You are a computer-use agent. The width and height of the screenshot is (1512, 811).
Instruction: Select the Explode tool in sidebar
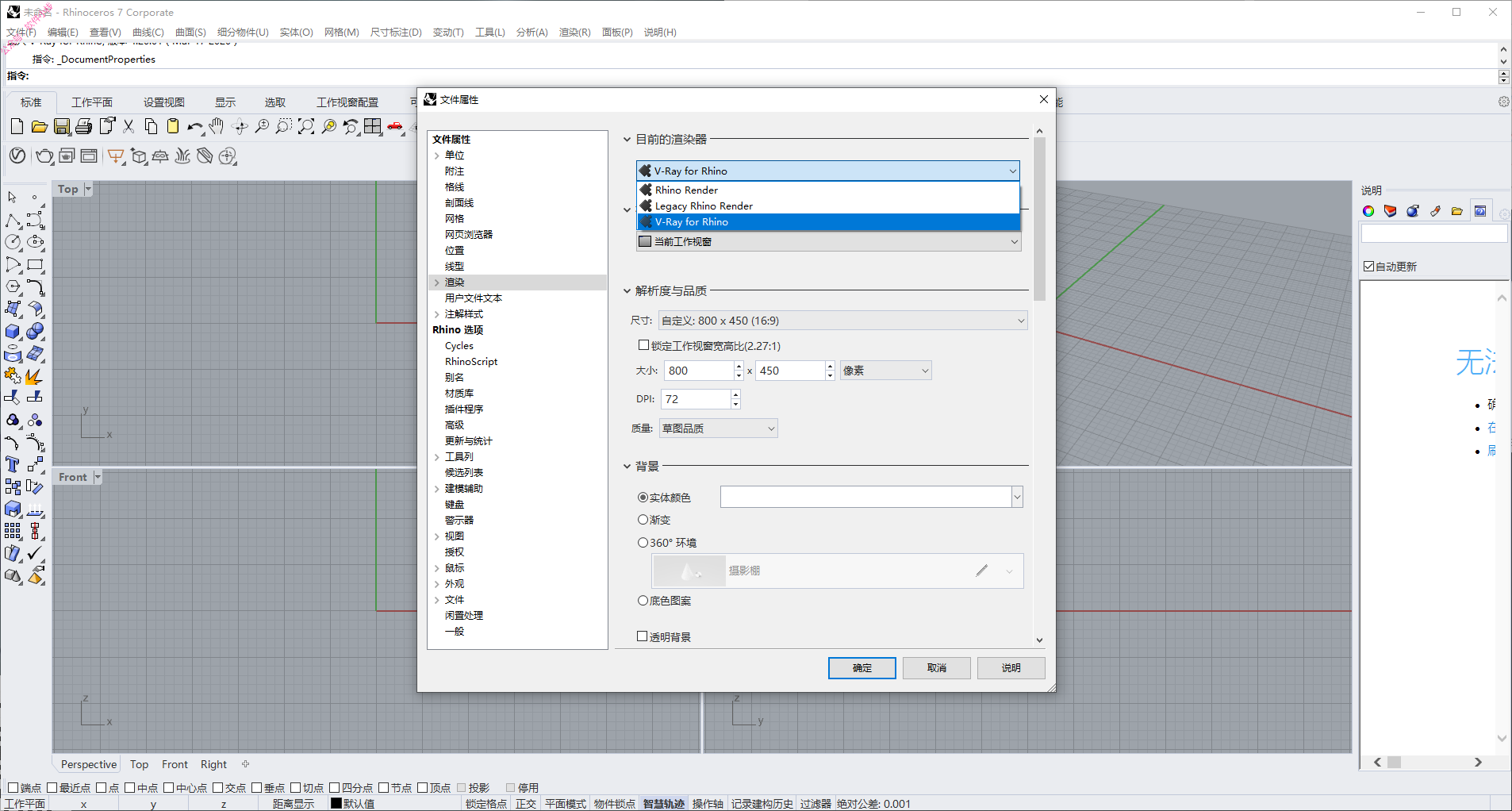point(35,376)
